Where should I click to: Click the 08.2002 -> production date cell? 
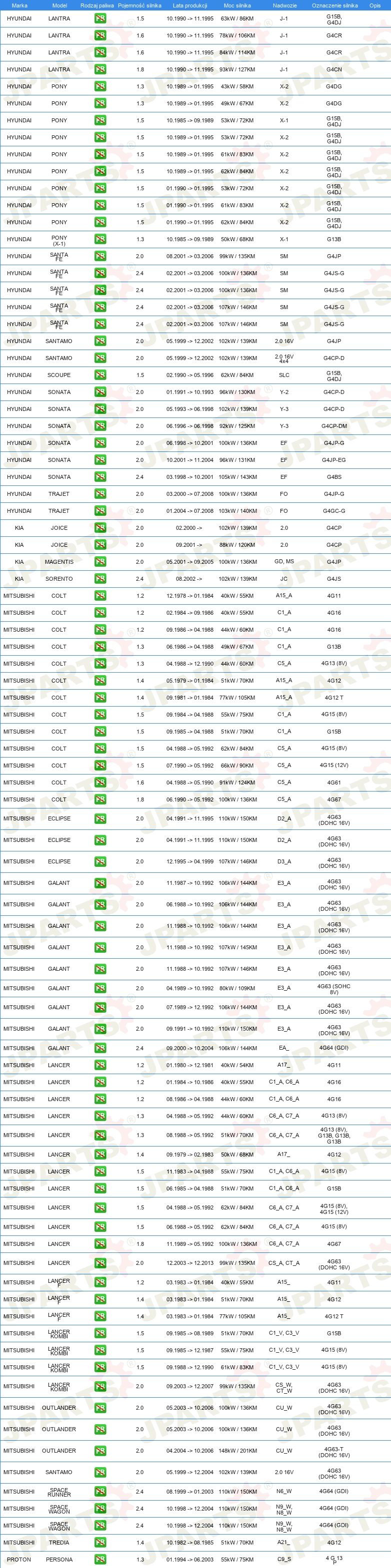190,579
